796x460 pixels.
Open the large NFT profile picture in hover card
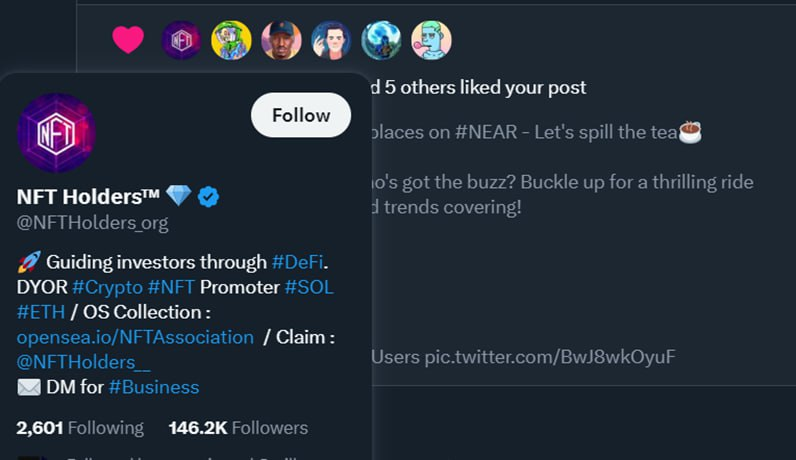[56, 133]
